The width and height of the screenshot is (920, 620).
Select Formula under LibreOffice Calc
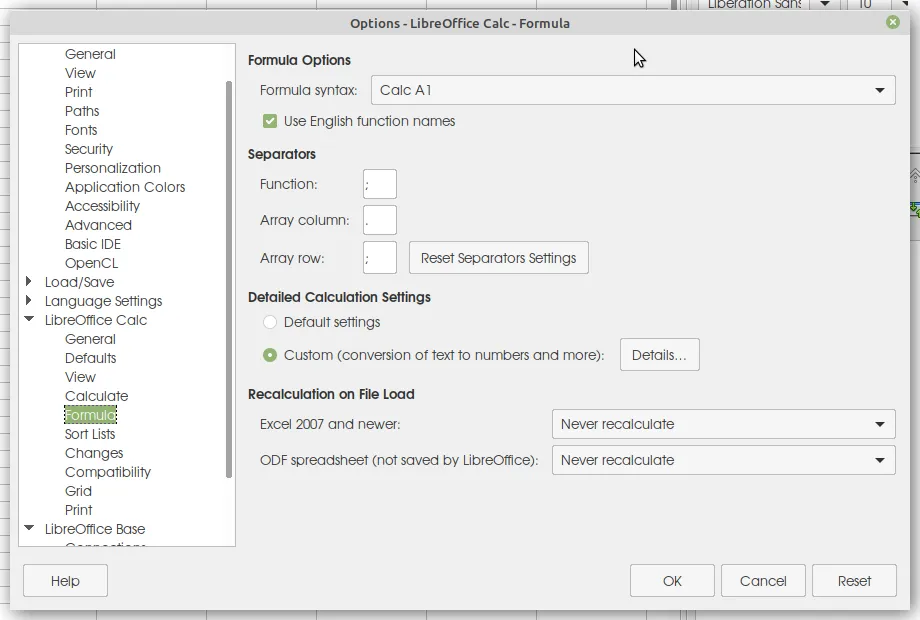90,415
